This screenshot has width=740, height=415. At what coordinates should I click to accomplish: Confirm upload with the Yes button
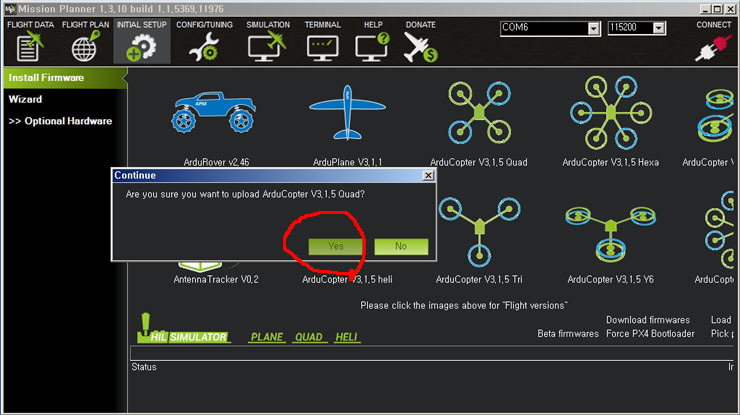336,246
